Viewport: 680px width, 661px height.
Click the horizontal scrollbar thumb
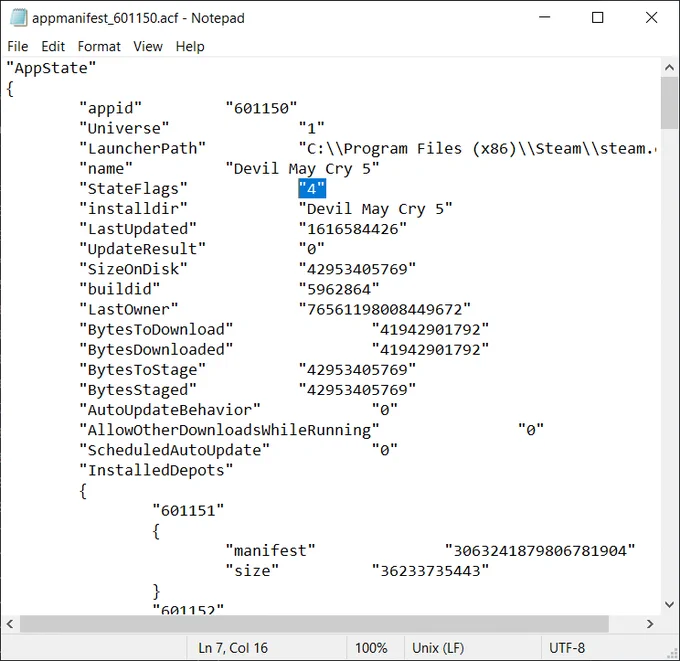click(x=314, y=624)
